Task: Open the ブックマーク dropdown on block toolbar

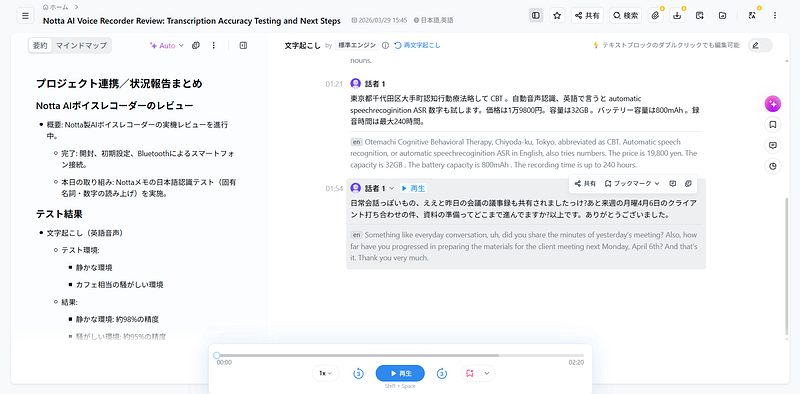Action: coord(632,183)
